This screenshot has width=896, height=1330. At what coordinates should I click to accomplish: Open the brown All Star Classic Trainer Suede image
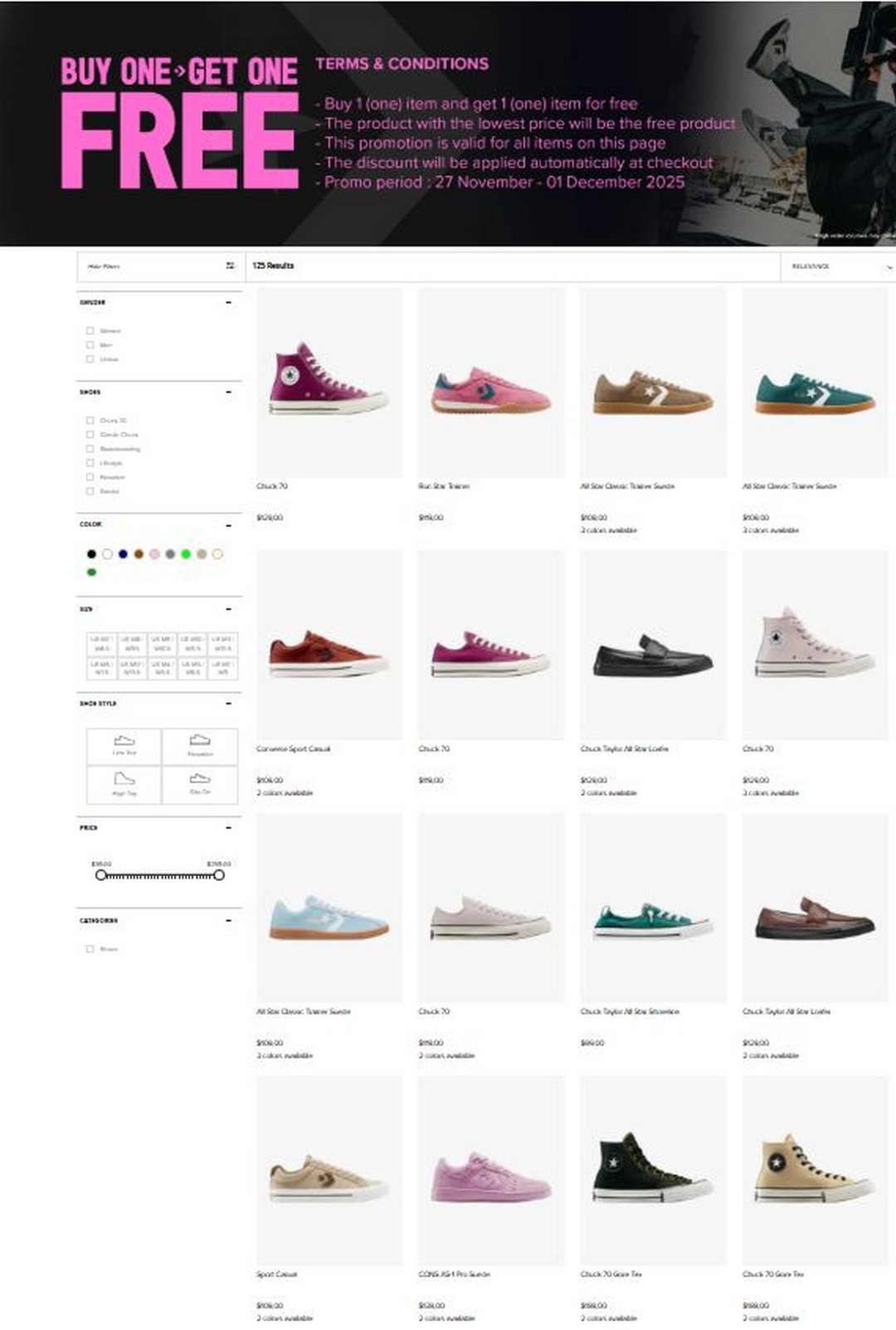pos(653,382)
